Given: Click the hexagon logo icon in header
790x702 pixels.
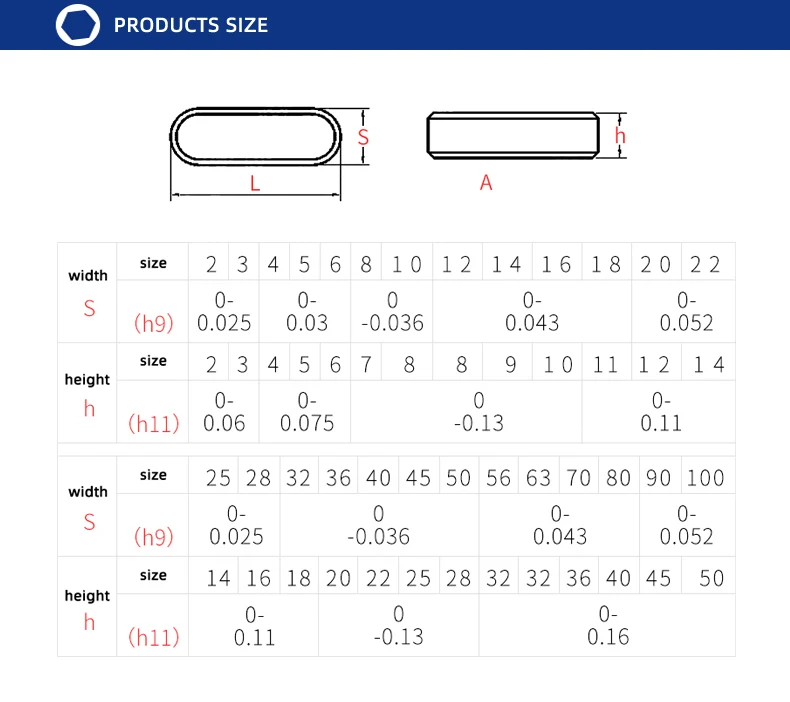Looking at the screenshot, I should (x=78, y=25).
